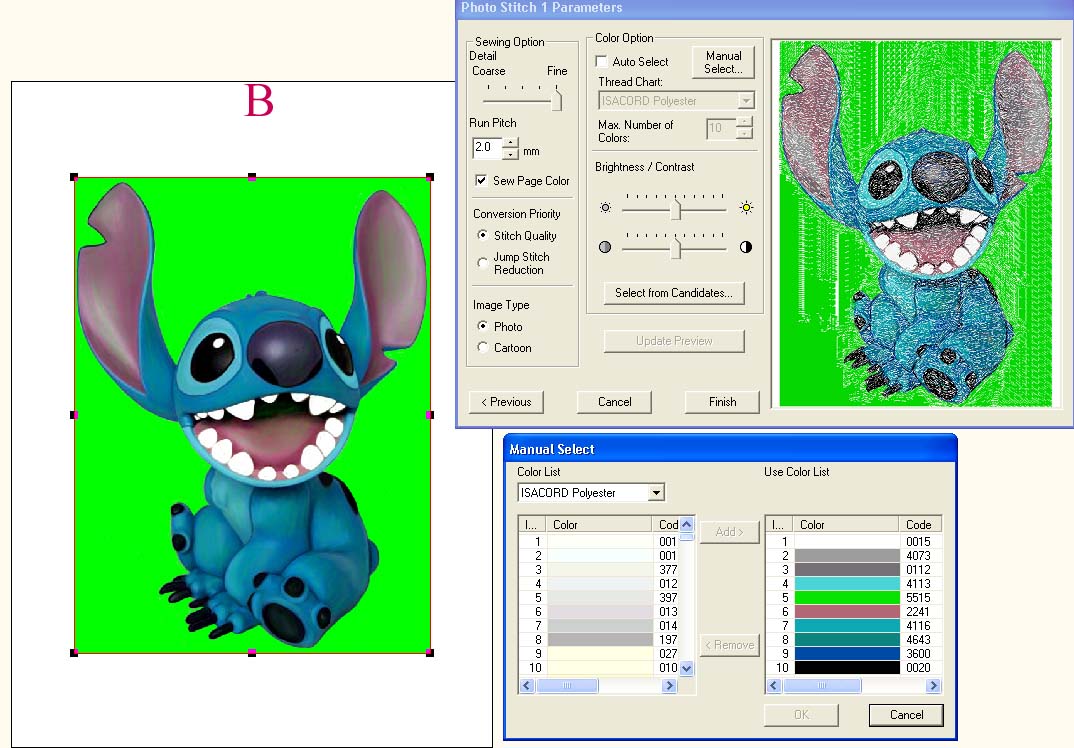Increase Max Number of Colors spinner
1074x748 pixels.
coord(745,123)
